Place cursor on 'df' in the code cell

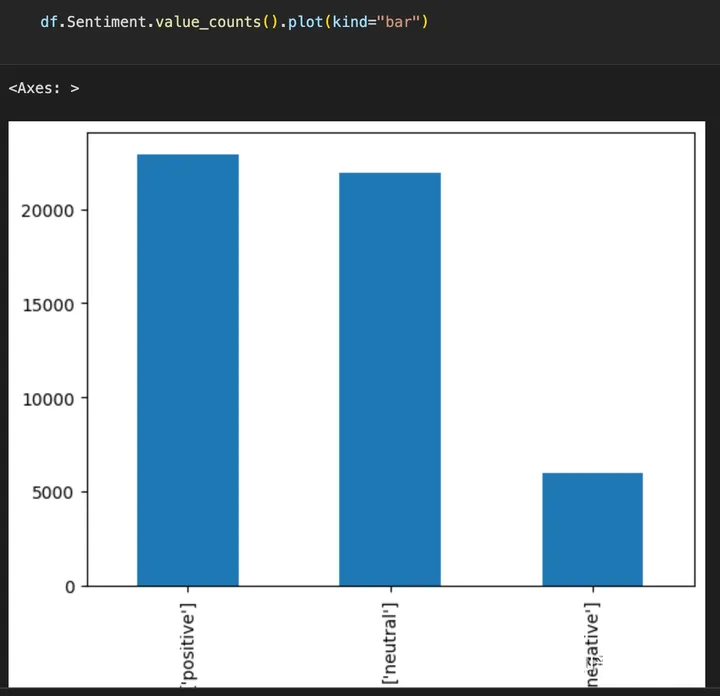tap(48, 21)
